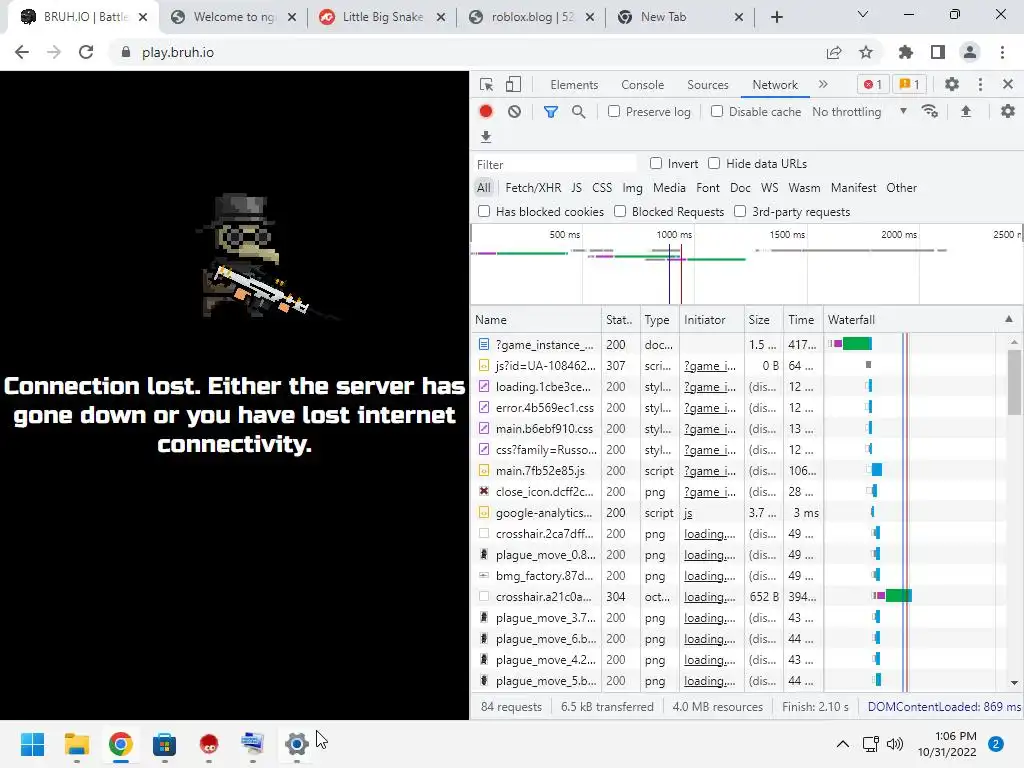
Task: Select the All request filter
Action: [483, 188]
